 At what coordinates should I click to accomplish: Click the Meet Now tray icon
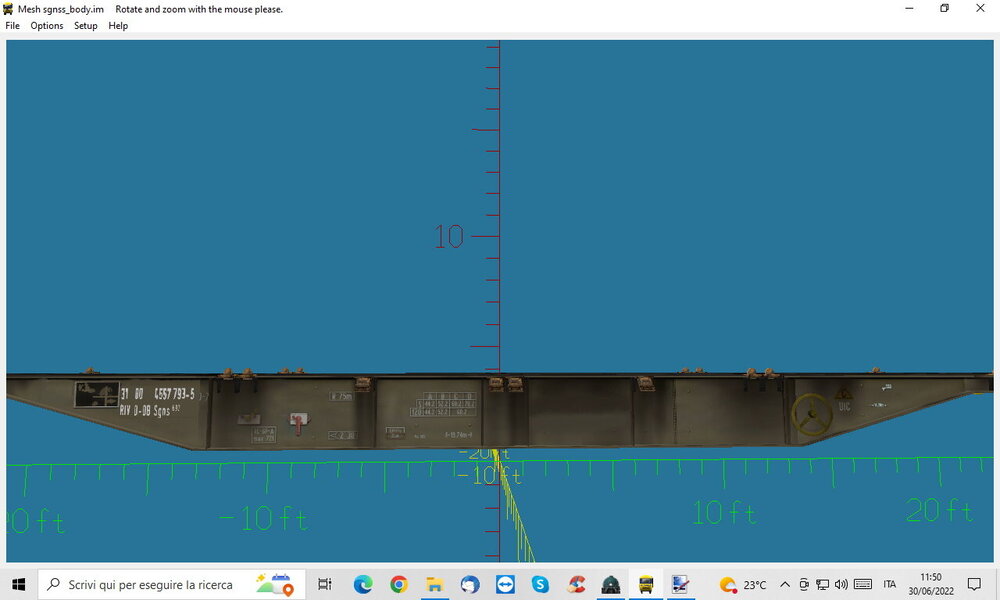pos(804,584)
